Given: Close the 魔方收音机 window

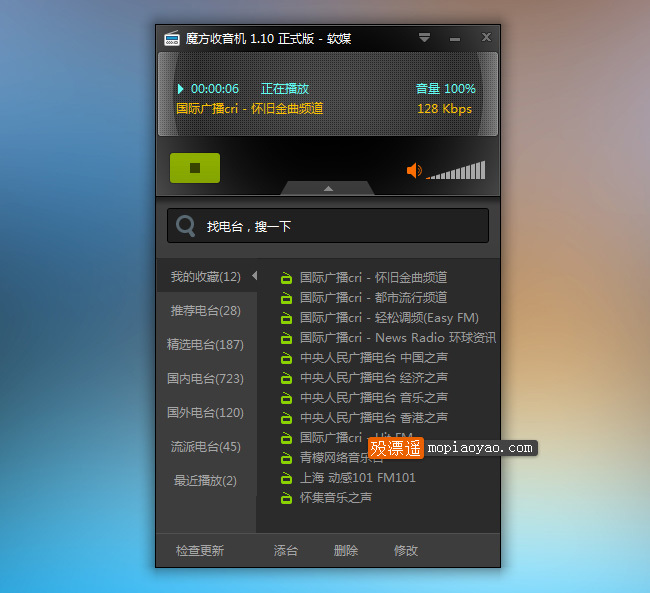Looking at the screenshot, I should coord(486,37).
